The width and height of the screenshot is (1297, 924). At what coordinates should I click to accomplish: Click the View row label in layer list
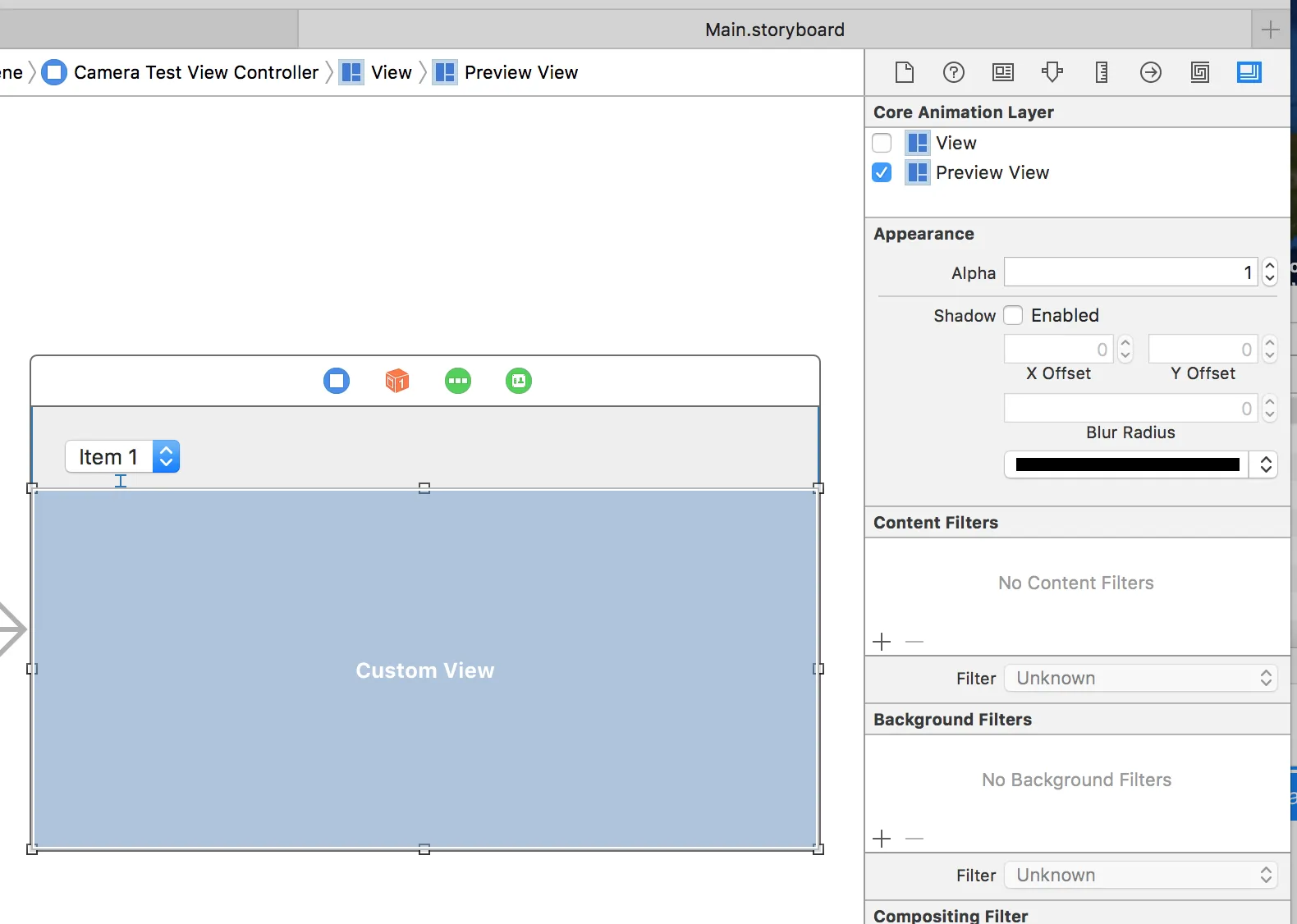coord(956,143)
